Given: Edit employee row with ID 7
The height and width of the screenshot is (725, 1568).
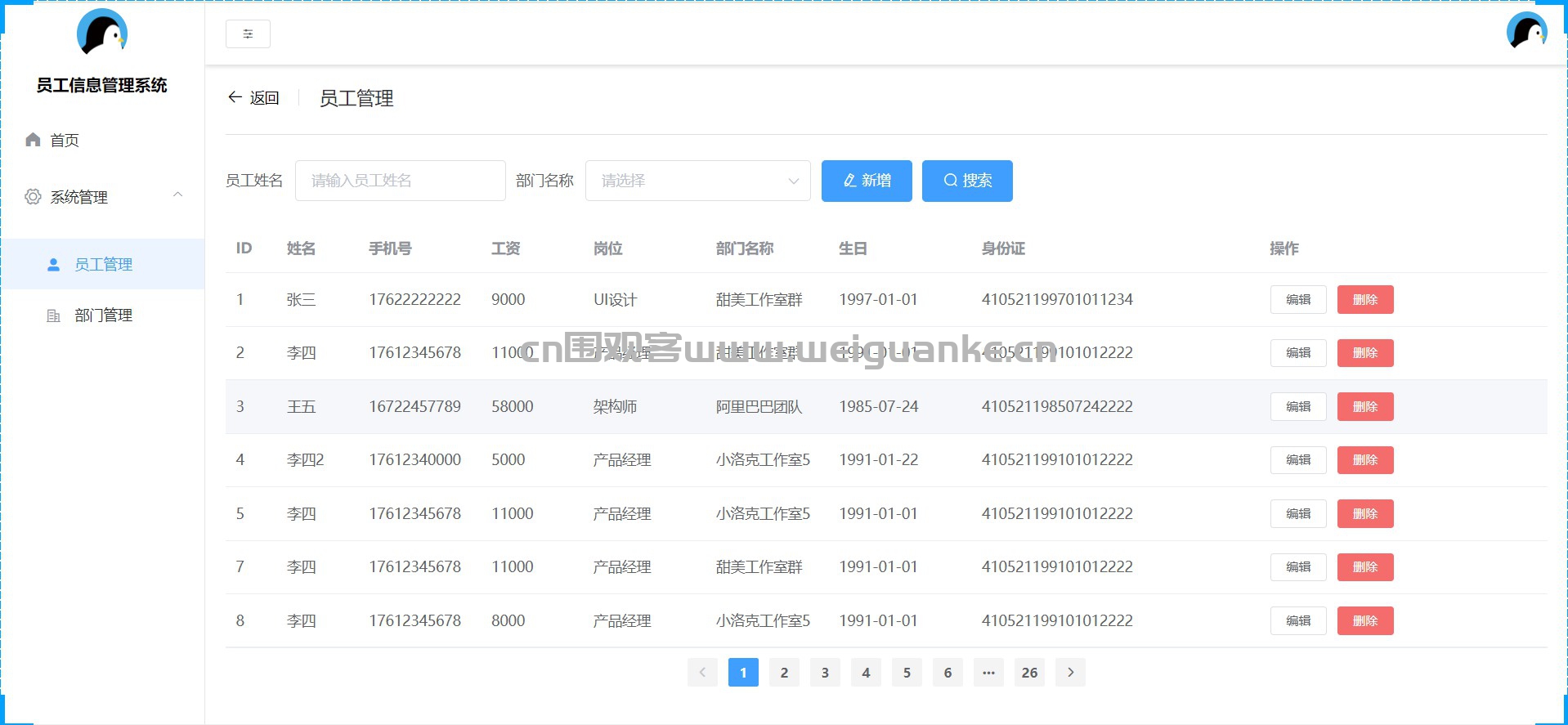Looking at the screenshot, I should click(x=1298, y=567).
